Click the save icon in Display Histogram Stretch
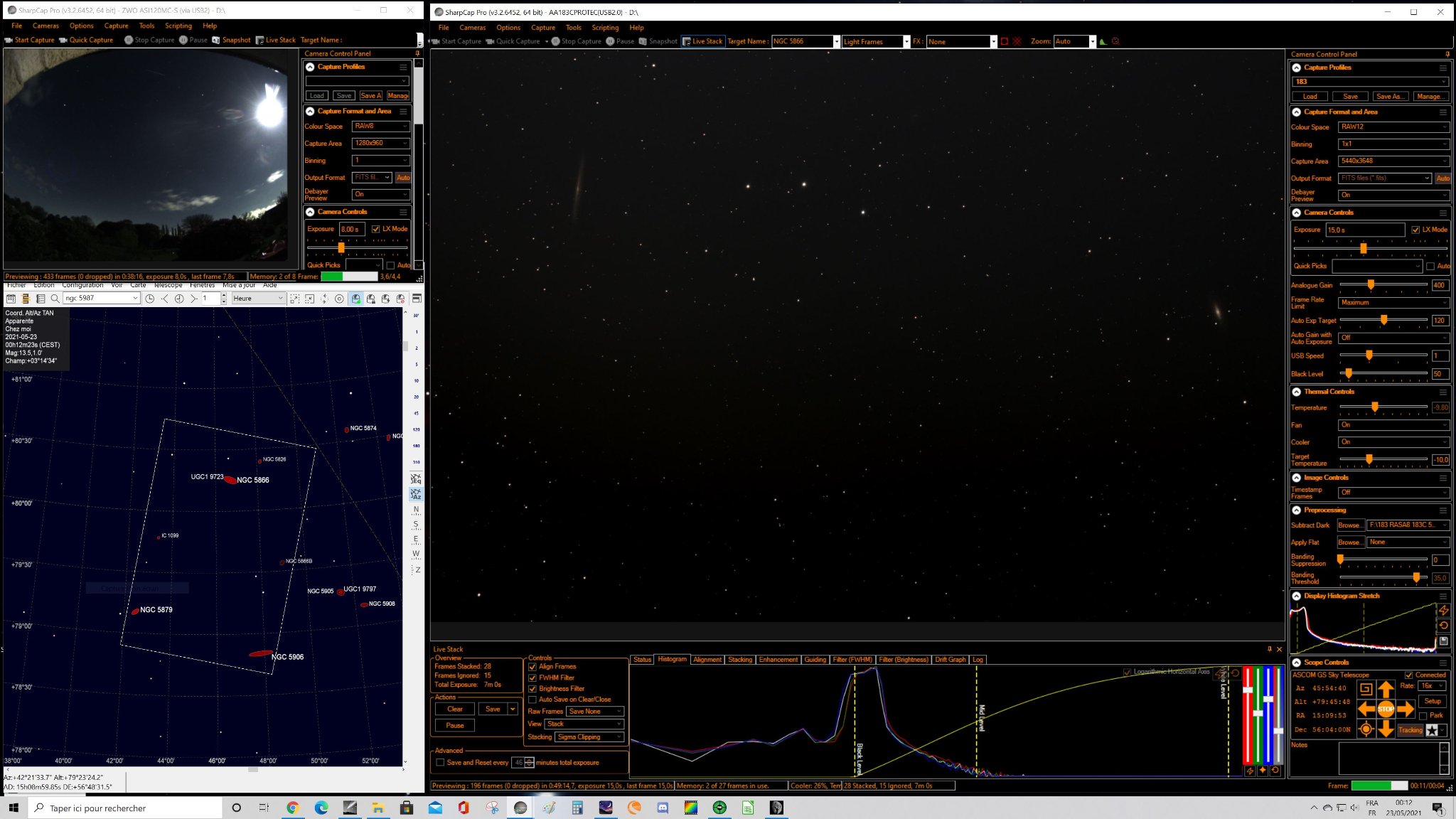 pos(1444,641)
